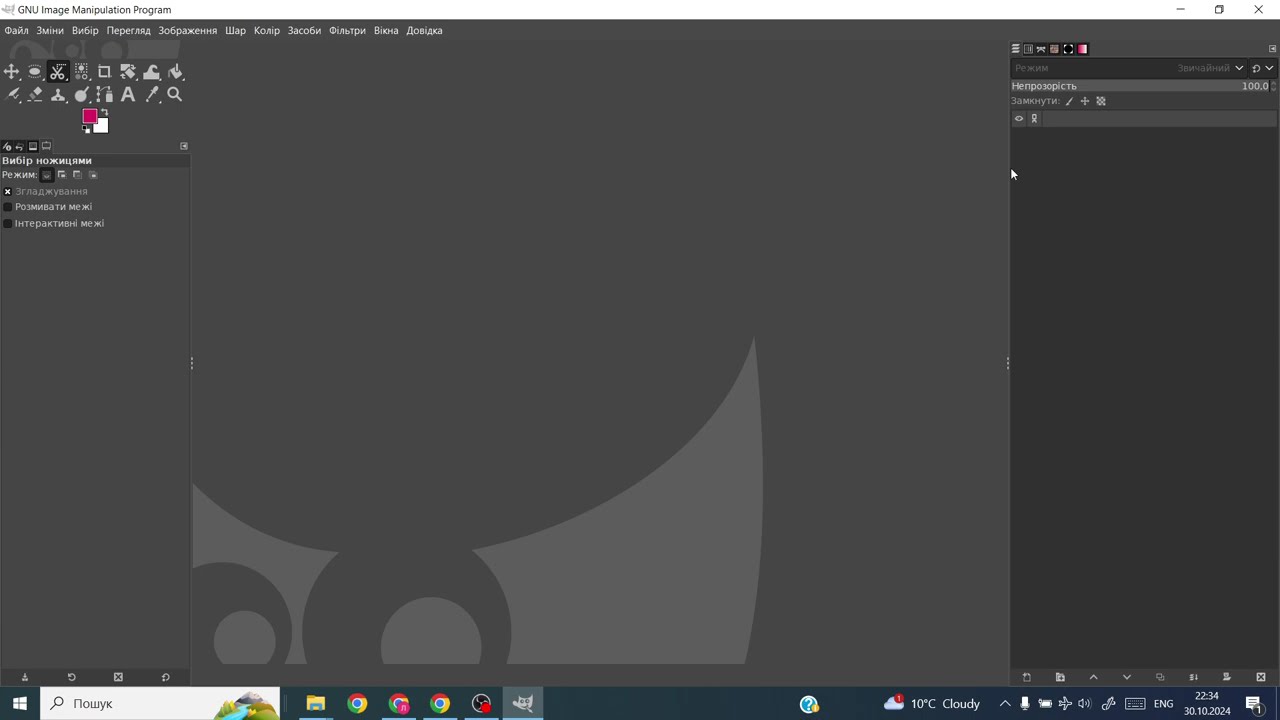Reset tool options to default values
The width and height of the screenshot is (1280, 720).
click(165, 677)
